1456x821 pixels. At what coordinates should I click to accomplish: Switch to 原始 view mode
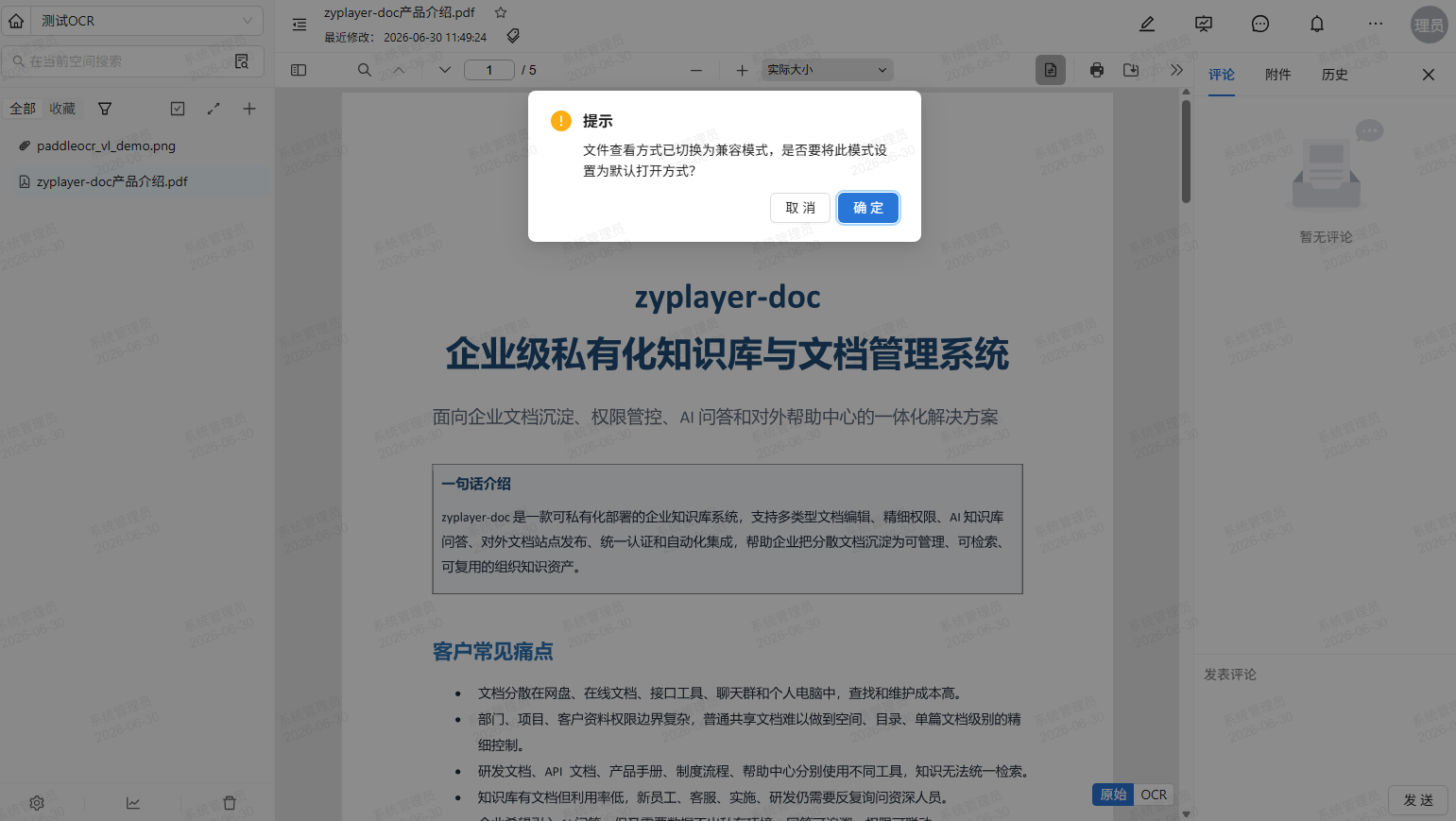[x=1113, y=795]
